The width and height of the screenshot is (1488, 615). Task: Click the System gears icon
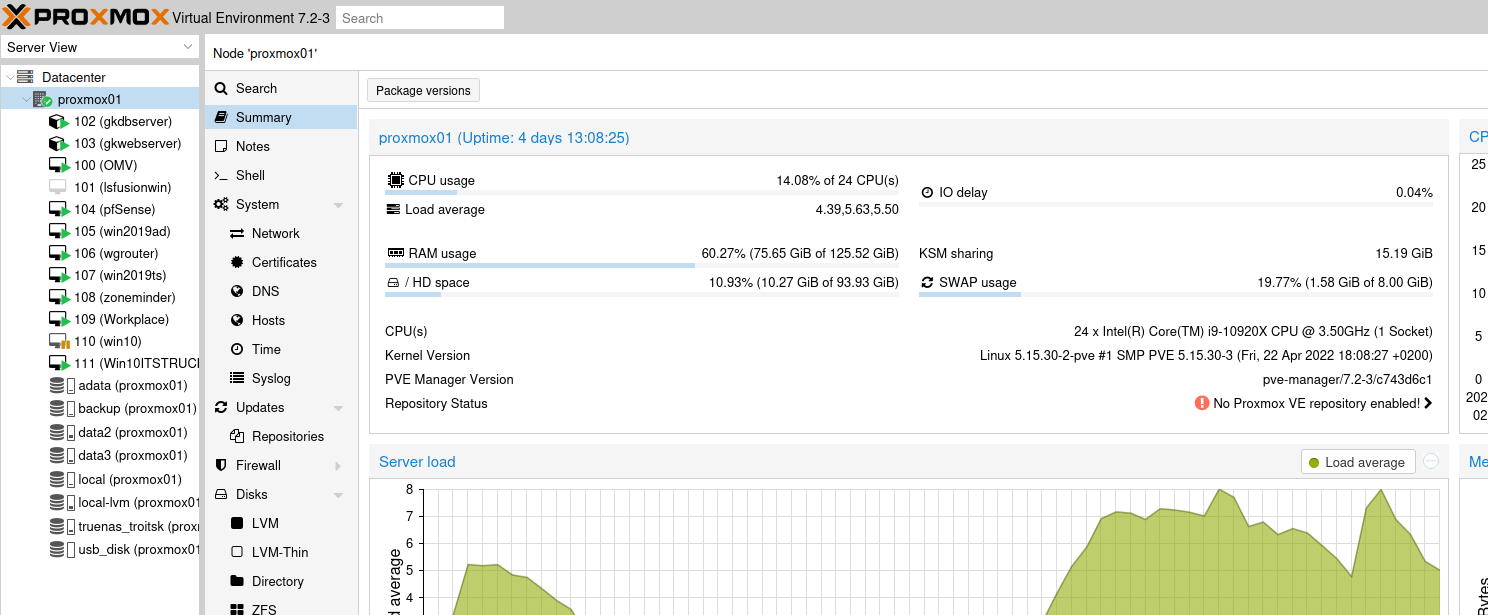pyautogui.click(x=221, y=204)
